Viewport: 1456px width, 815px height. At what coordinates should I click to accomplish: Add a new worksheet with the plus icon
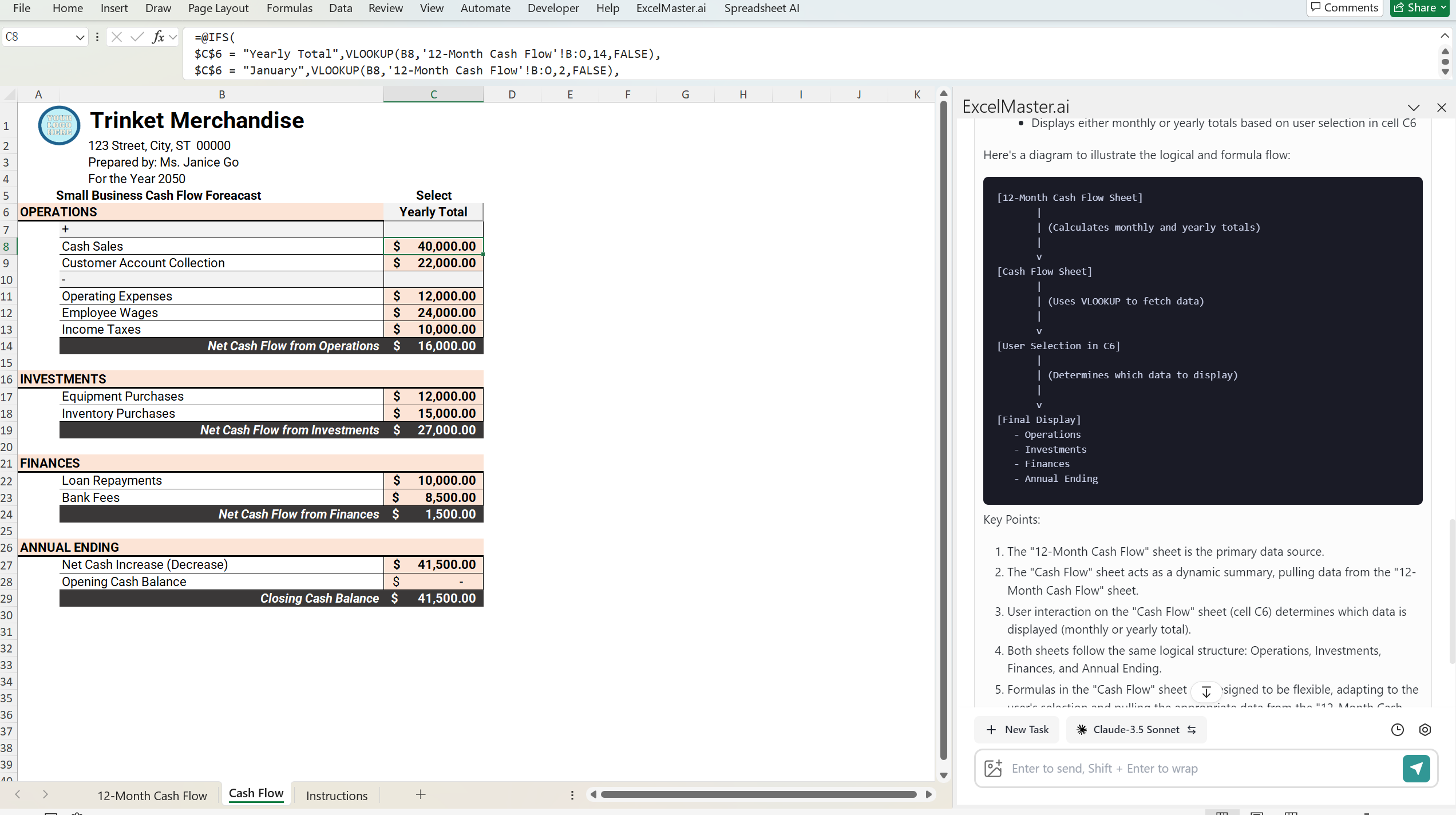coord(421,794)
